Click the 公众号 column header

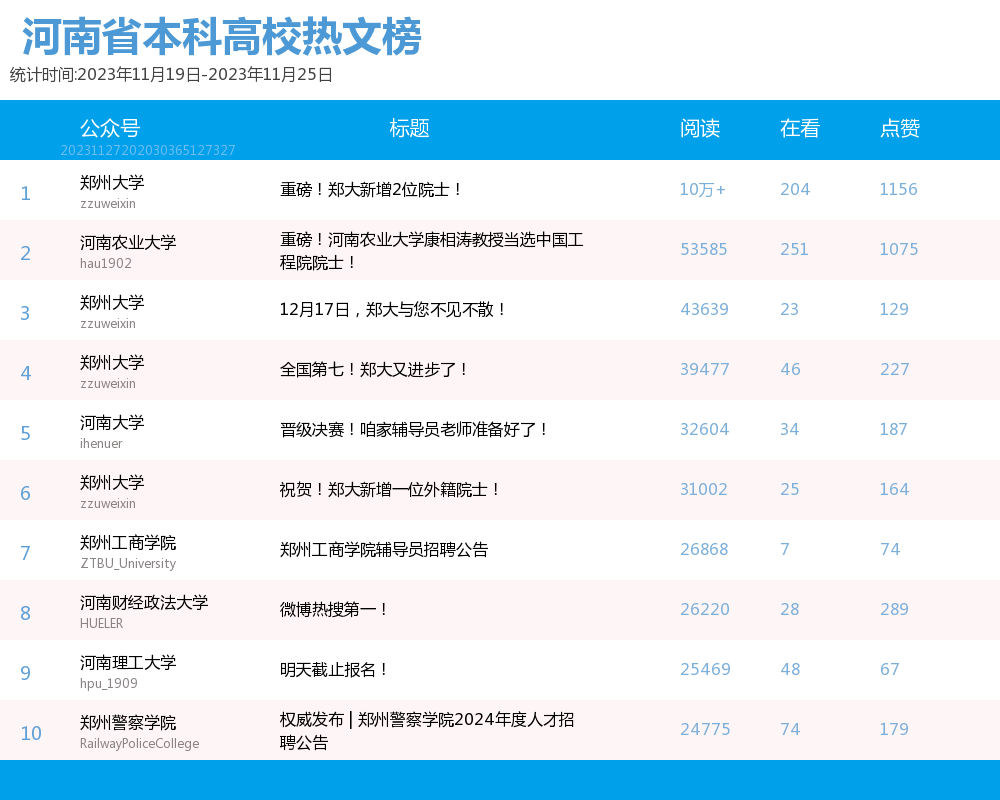(110, 128)
